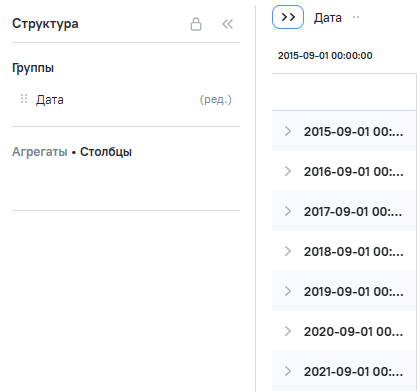The image size is (417, 392).
Task: Click the lock icon in Структура header
Action: pyautogui.click(x=196, y=24)
